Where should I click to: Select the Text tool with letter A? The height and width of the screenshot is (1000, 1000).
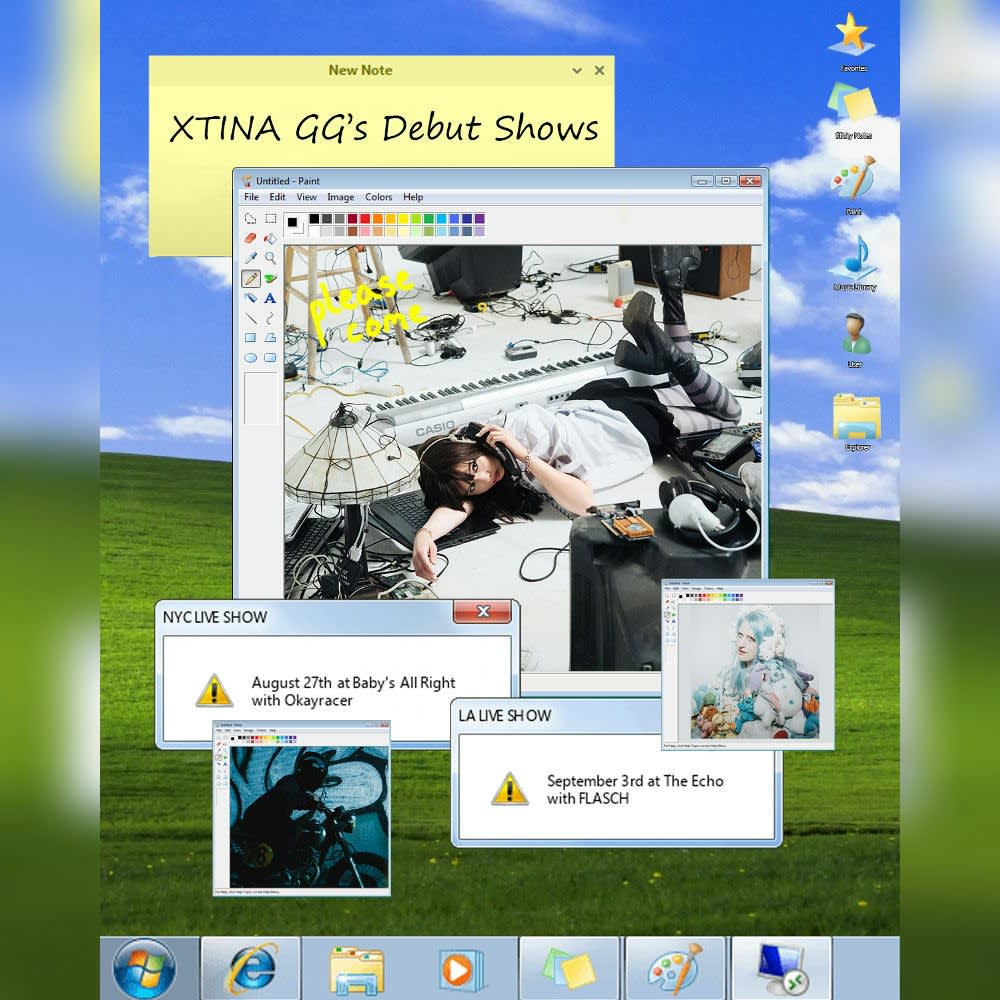tap(270, 298)
